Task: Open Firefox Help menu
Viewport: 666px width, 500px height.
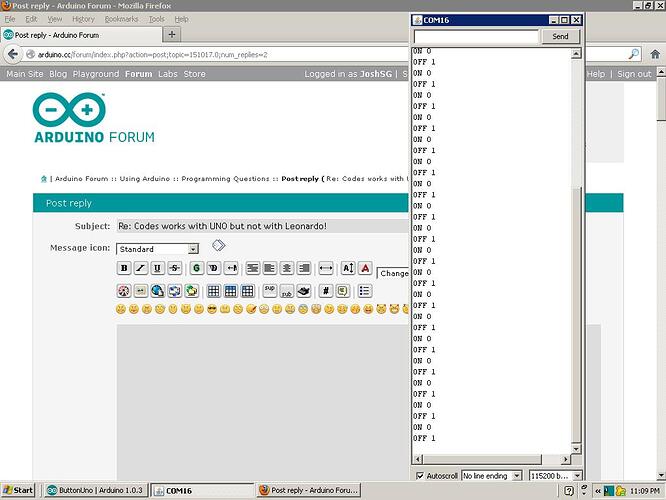Action: coord(181,19)
